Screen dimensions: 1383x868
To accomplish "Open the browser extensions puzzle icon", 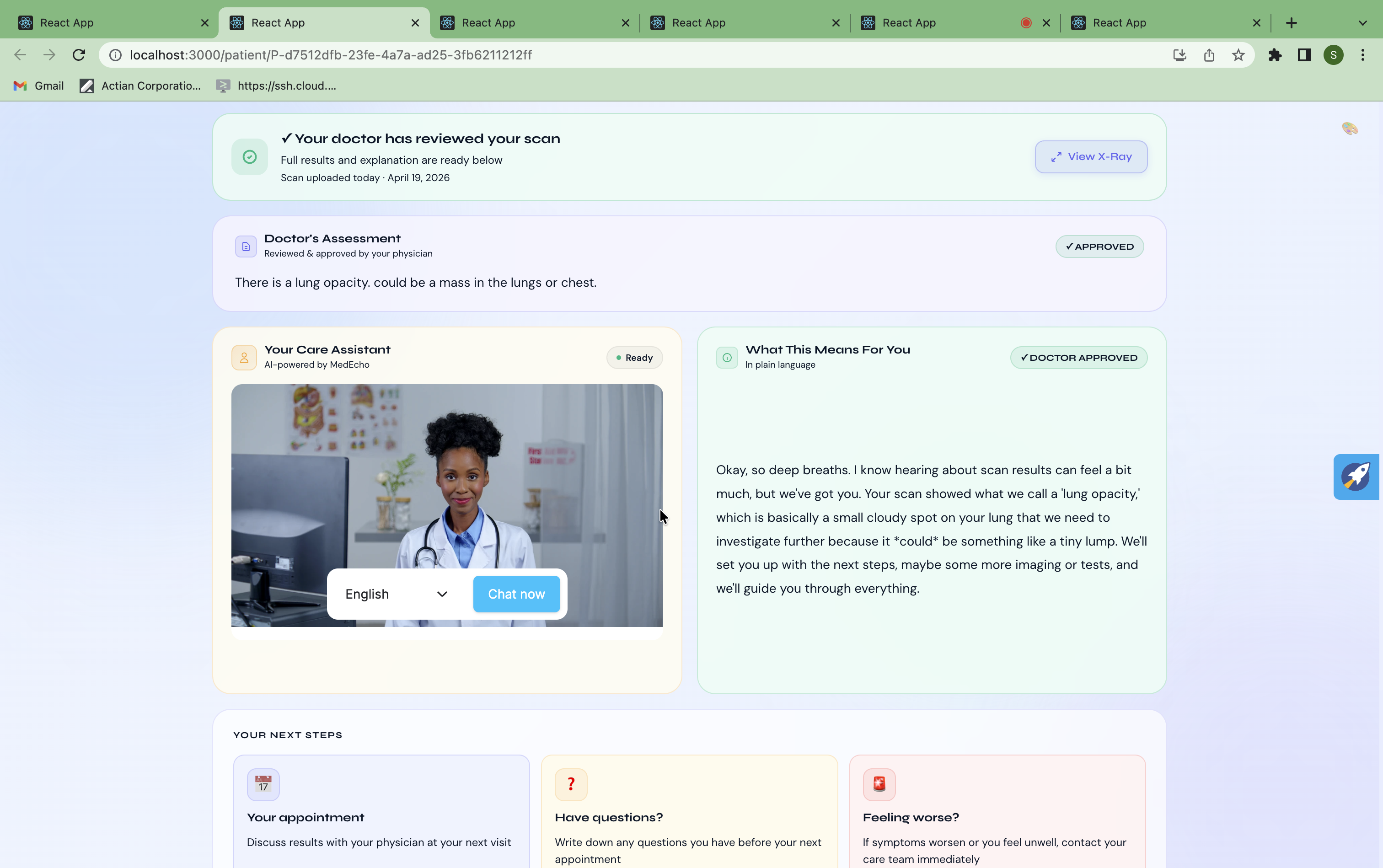I will click(1275, 55).
